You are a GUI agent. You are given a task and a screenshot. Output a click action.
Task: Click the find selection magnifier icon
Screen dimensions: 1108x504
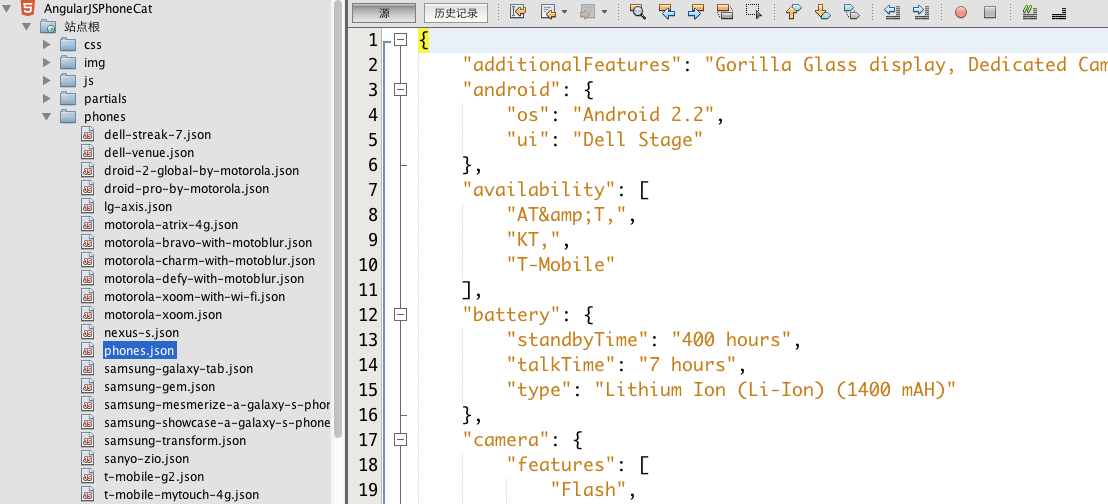pos(637,12)
